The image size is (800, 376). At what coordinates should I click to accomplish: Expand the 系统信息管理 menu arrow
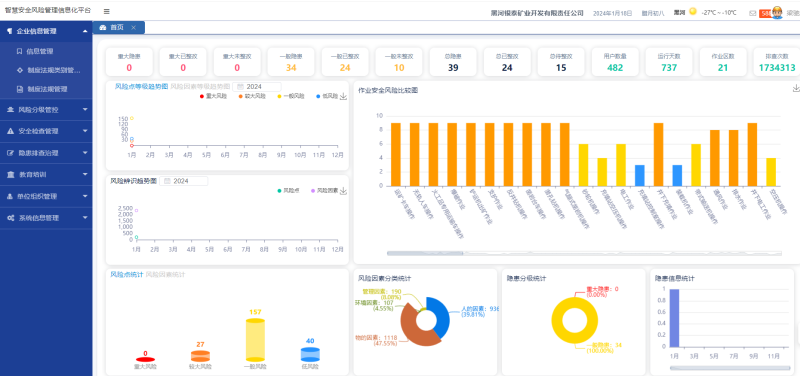point(85,217)
